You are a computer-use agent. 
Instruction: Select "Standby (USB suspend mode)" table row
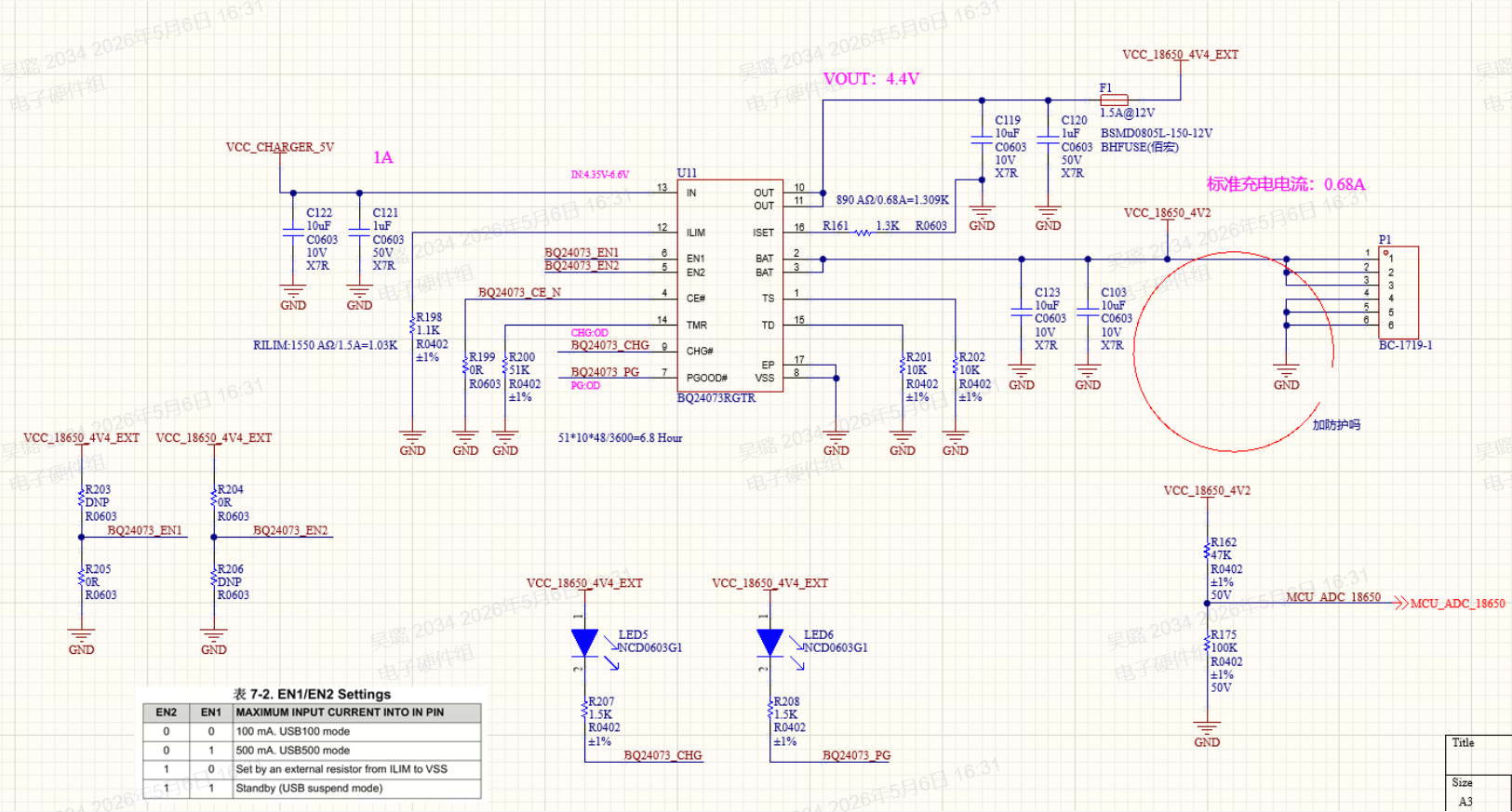point(312,789)
